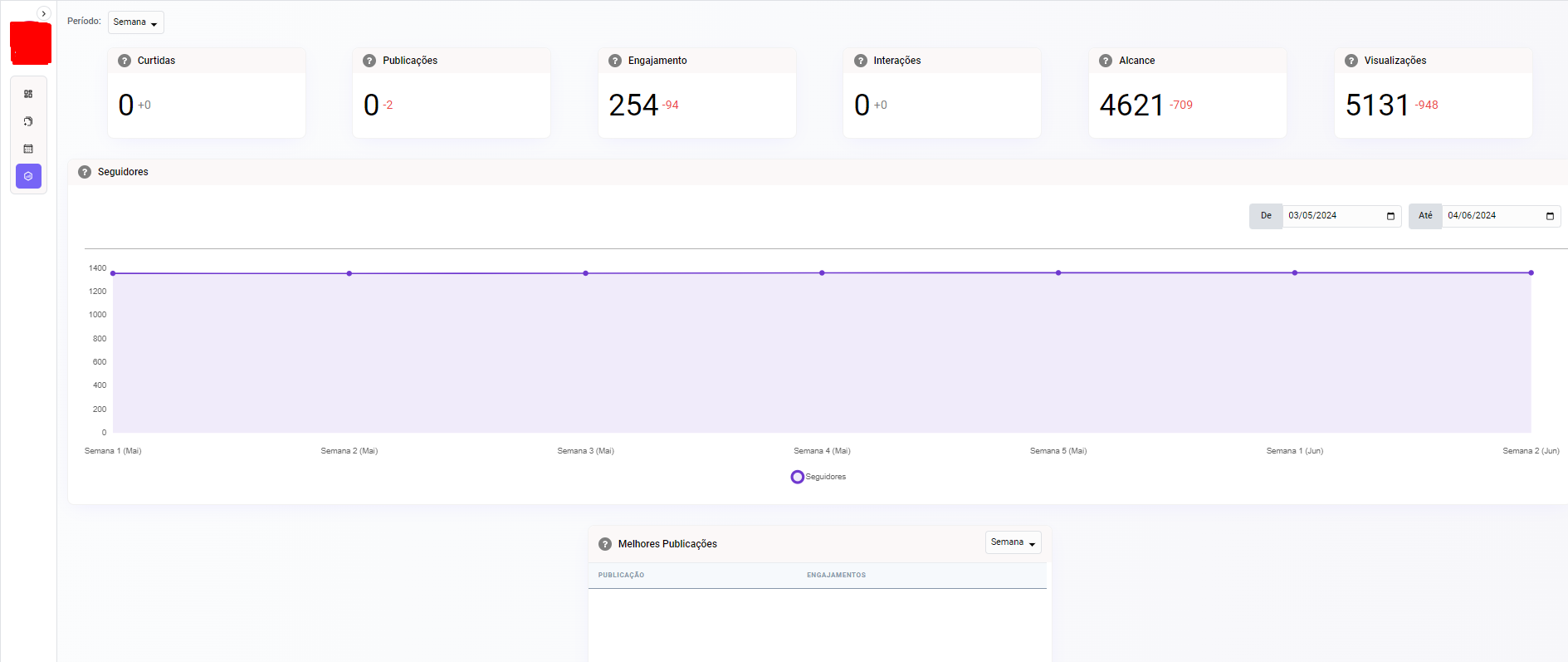Click the help icon next to Curtidas
This screenshot has width=1568, height=662.
click(125, 61)
